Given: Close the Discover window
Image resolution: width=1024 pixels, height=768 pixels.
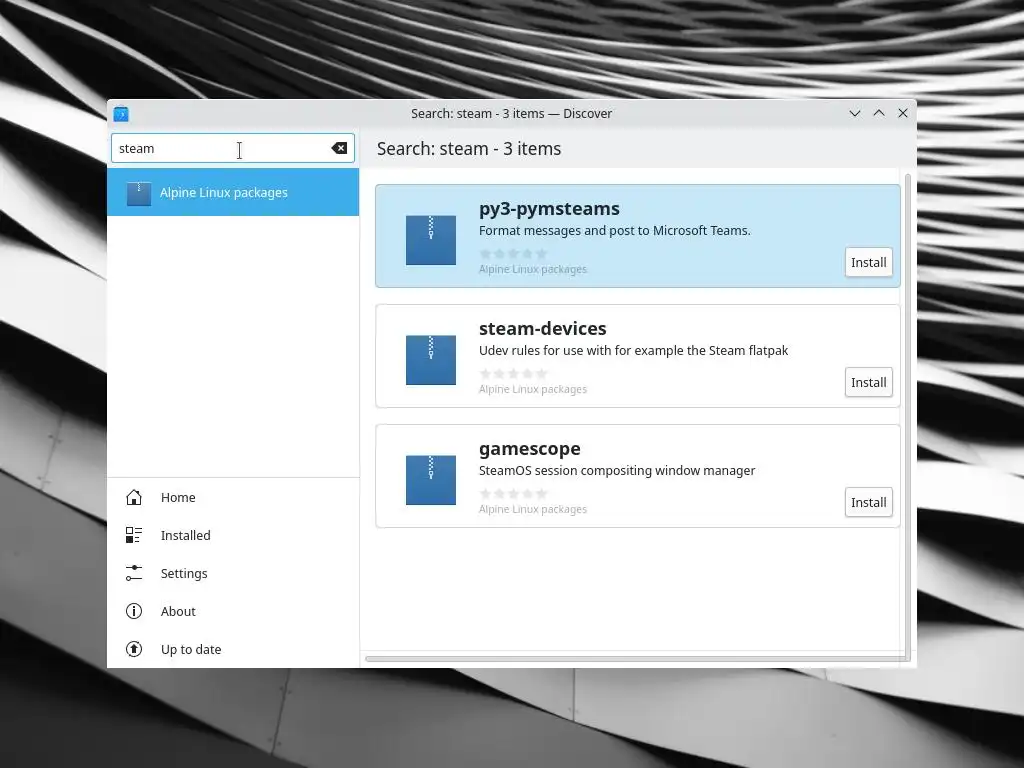Looking at the screenshot, I should point(903,114).
